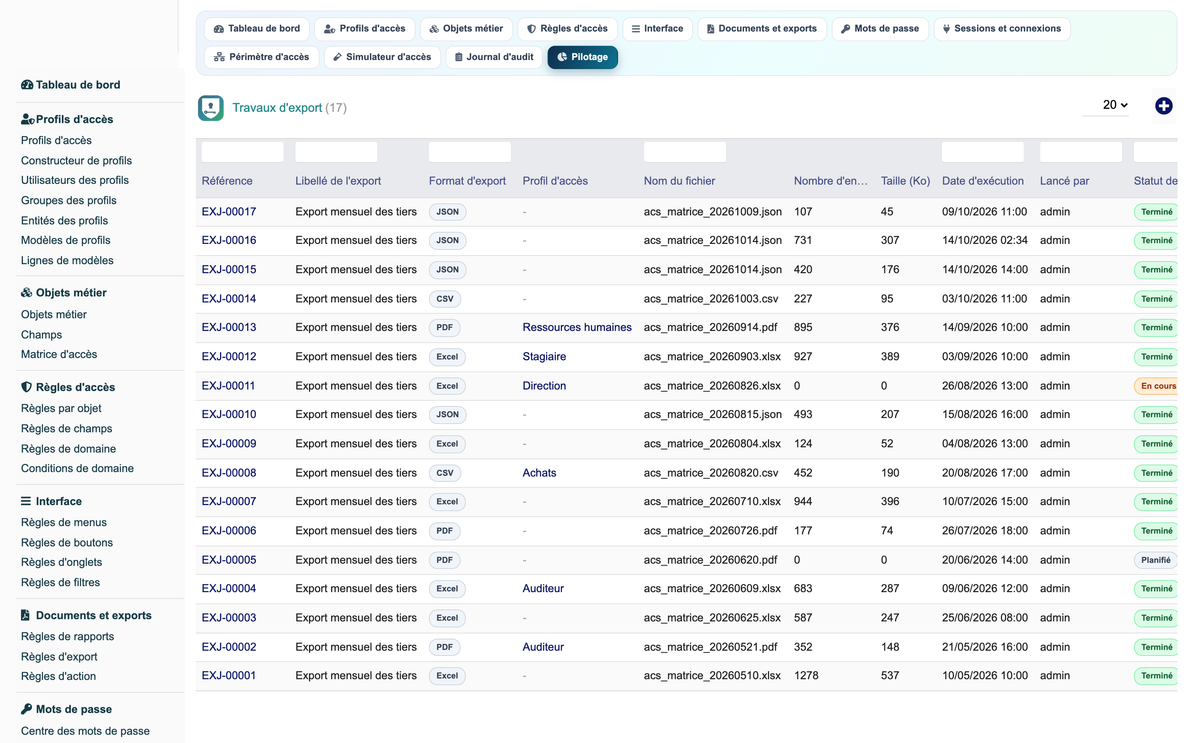Focus the Référence column filter field

point(243,152)
